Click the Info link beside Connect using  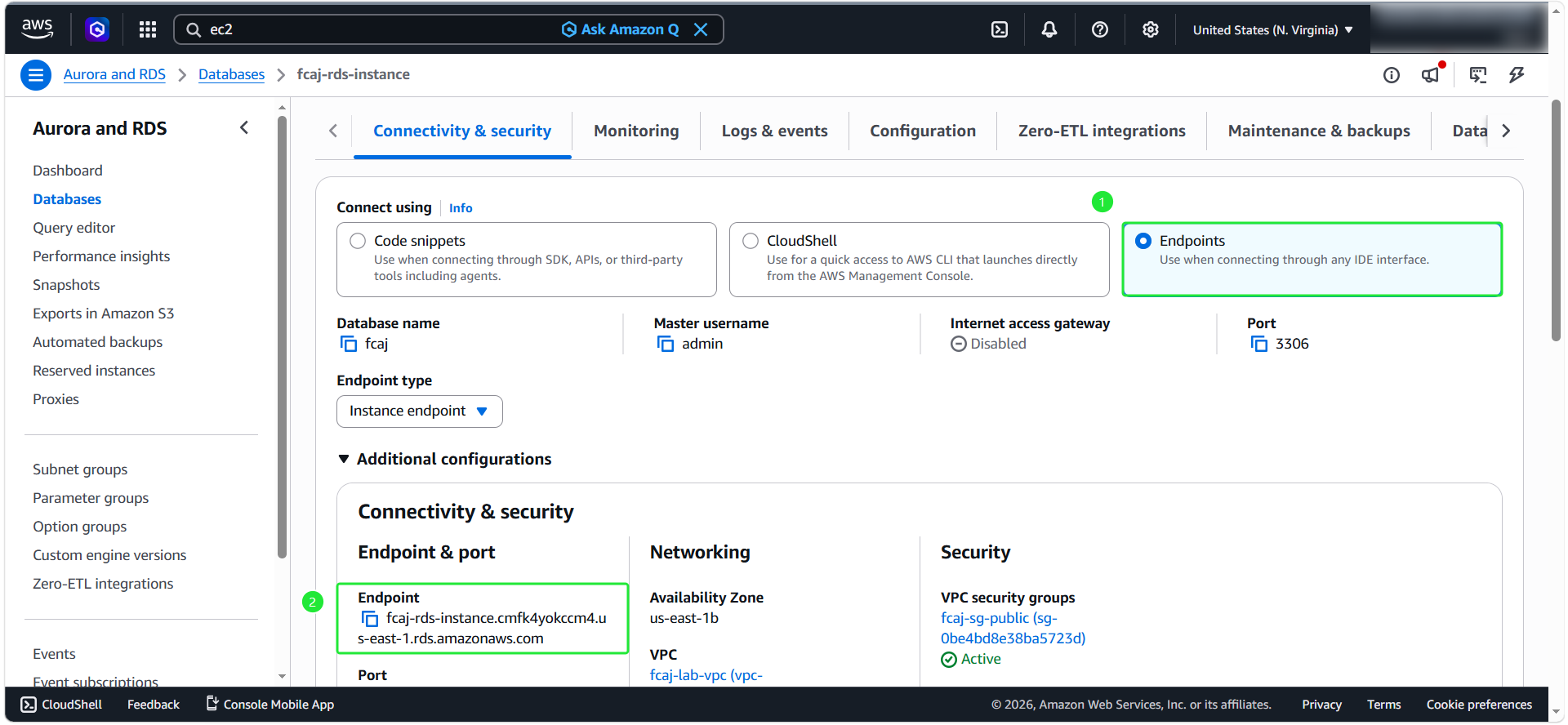point(461,208)
